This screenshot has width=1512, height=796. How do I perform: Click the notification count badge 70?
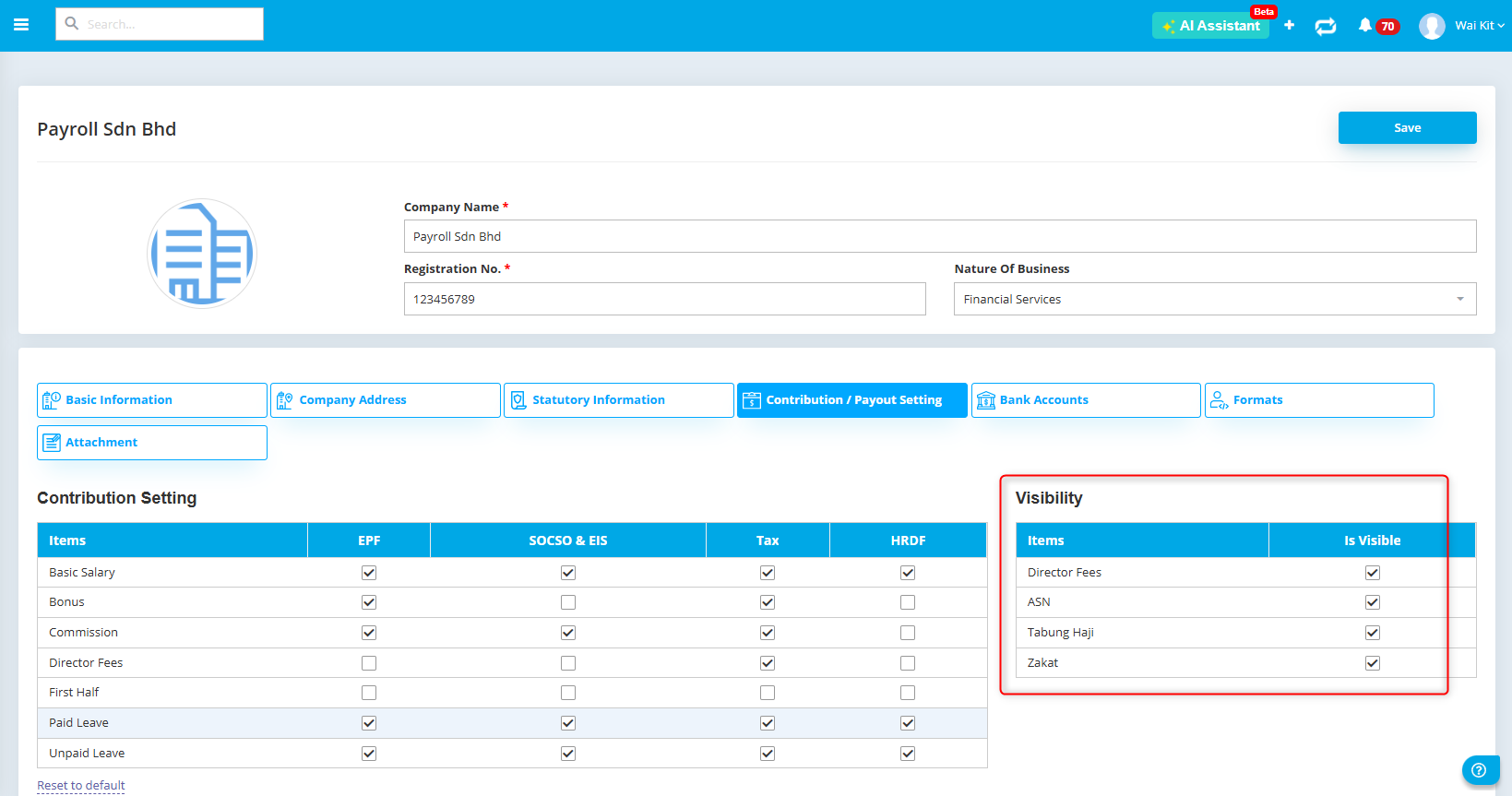click(1387, 27)
